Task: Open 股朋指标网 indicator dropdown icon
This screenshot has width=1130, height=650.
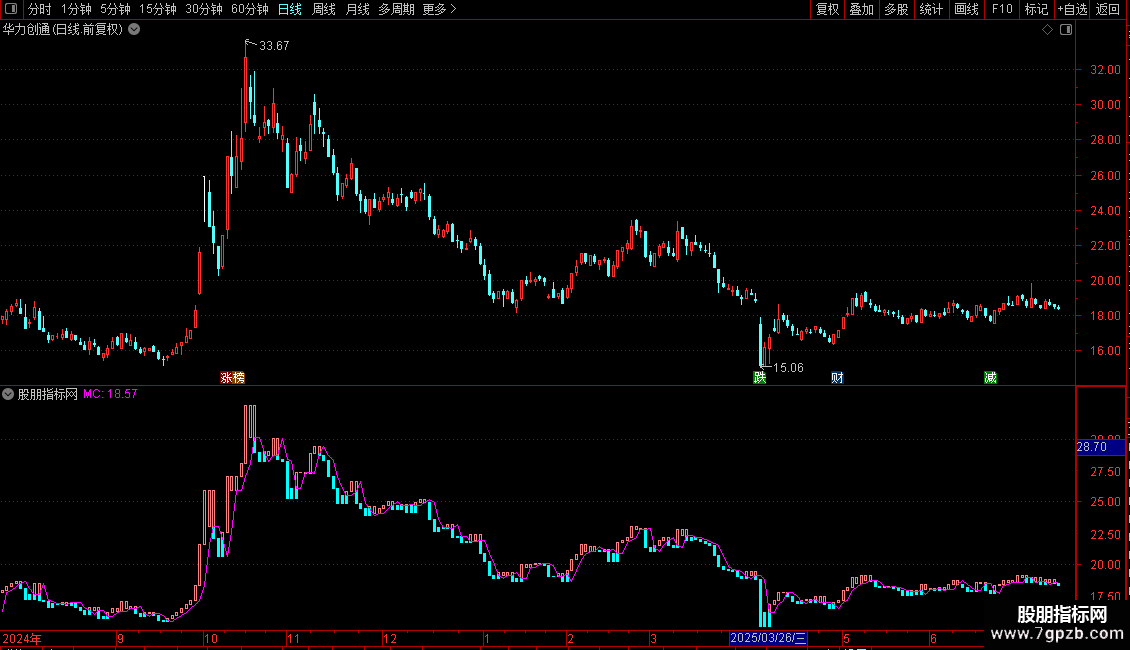Action: click(8, 394)
